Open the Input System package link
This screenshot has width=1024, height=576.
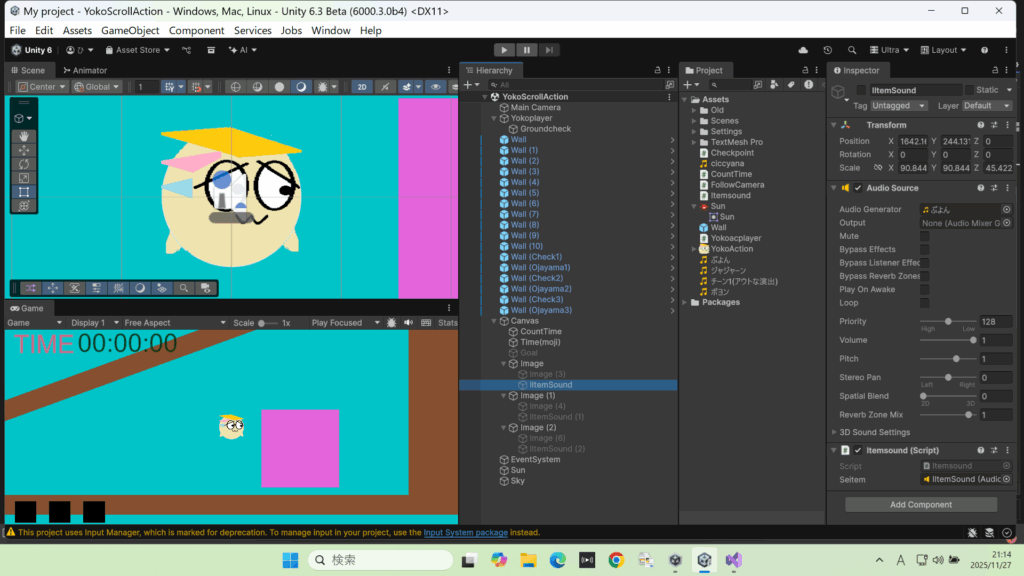pyautogui.click(x=465, y=533)
